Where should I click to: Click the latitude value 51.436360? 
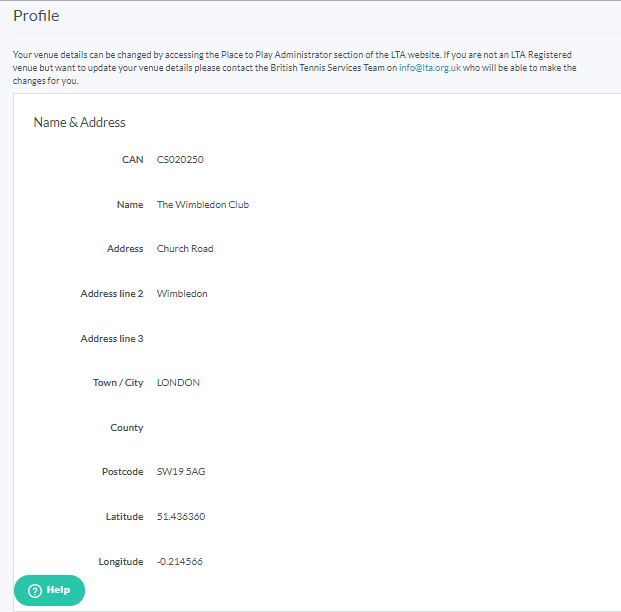[181, 517]
